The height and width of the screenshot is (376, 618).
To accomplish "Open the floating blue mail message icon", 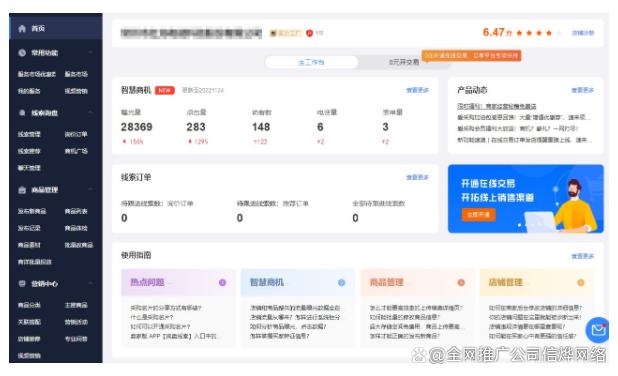I will tap(598, 330).
